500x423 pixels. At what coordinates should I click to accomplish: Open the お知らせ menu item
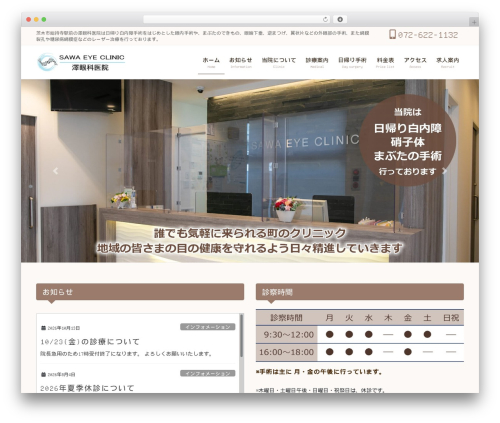(x=241, y=62)
